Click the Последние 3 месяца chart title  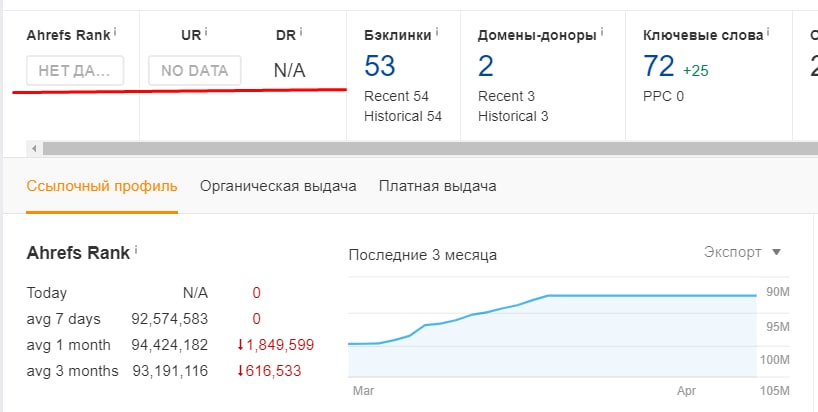click(423, 255)
